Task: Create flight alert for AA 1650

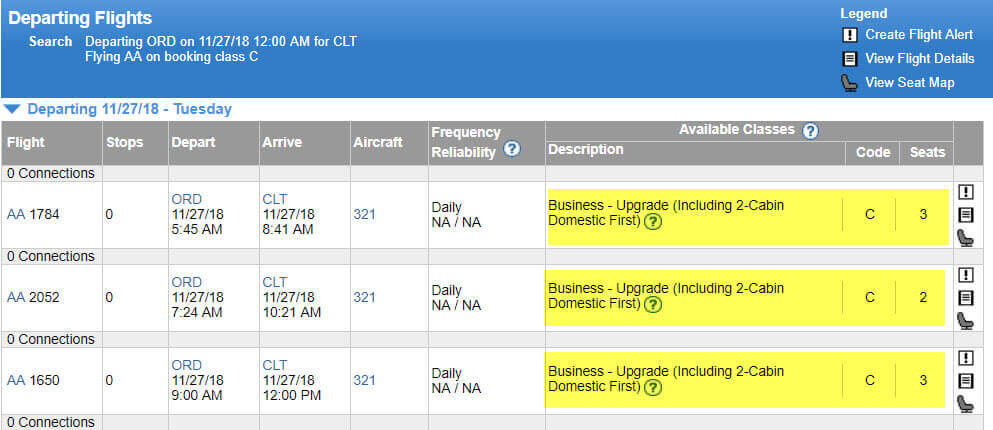Action: [966, 358]
